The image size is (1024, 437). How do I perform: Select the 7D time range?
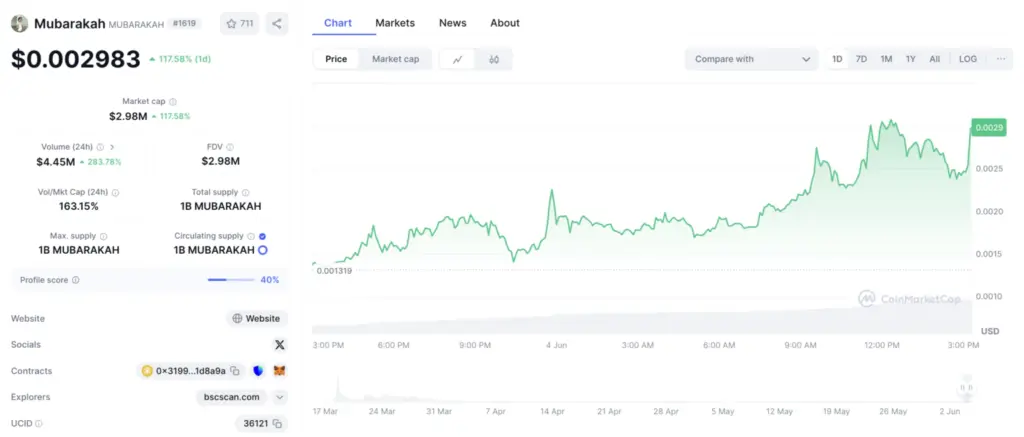861,59
